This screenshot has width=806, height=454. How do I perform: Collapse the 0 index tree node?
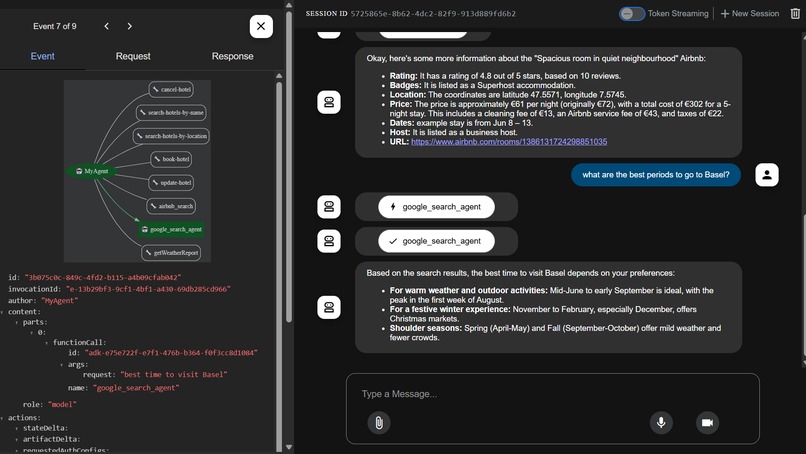click(31, 333)
